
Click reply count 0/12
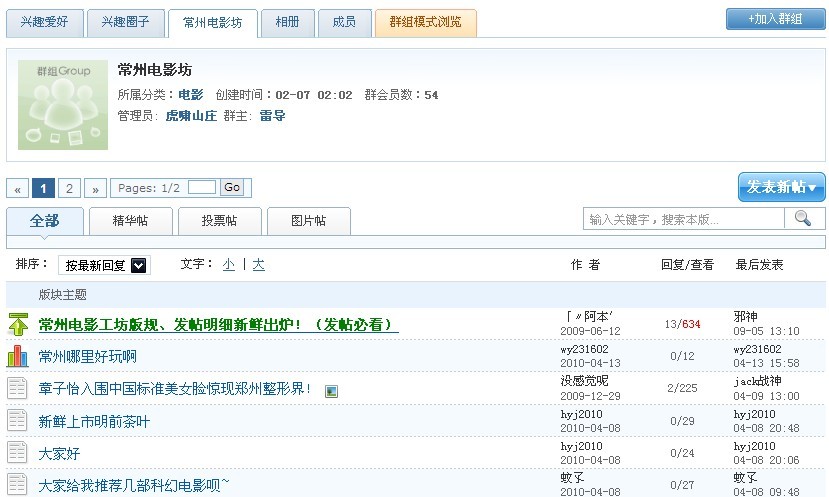coord(682,356)
